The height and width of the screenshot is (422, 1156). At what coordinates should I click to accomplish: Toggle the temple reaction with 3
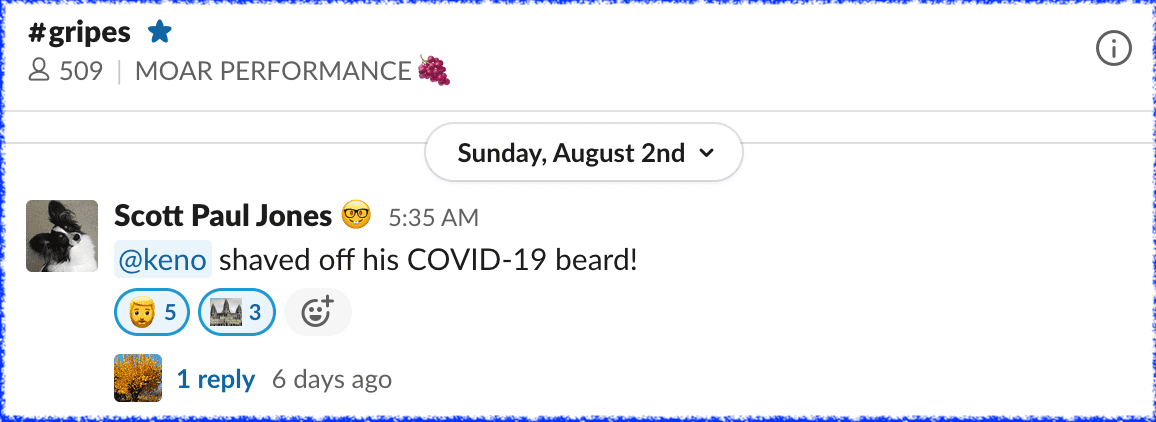[237, 313]
